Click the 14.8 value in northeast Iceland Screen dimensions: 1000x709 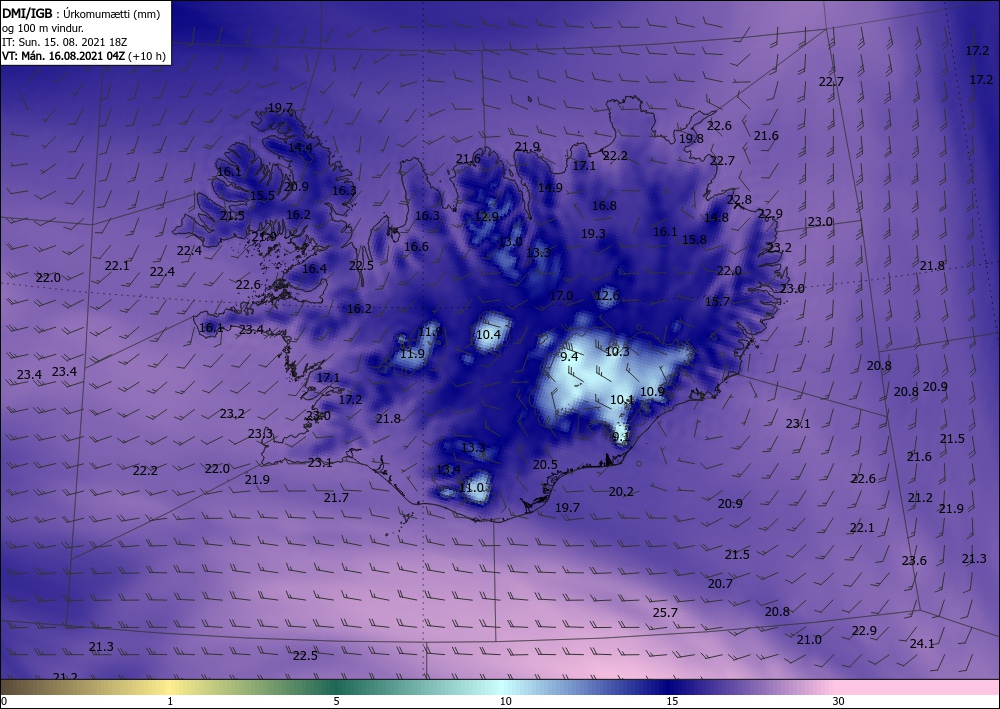(716, 217)
